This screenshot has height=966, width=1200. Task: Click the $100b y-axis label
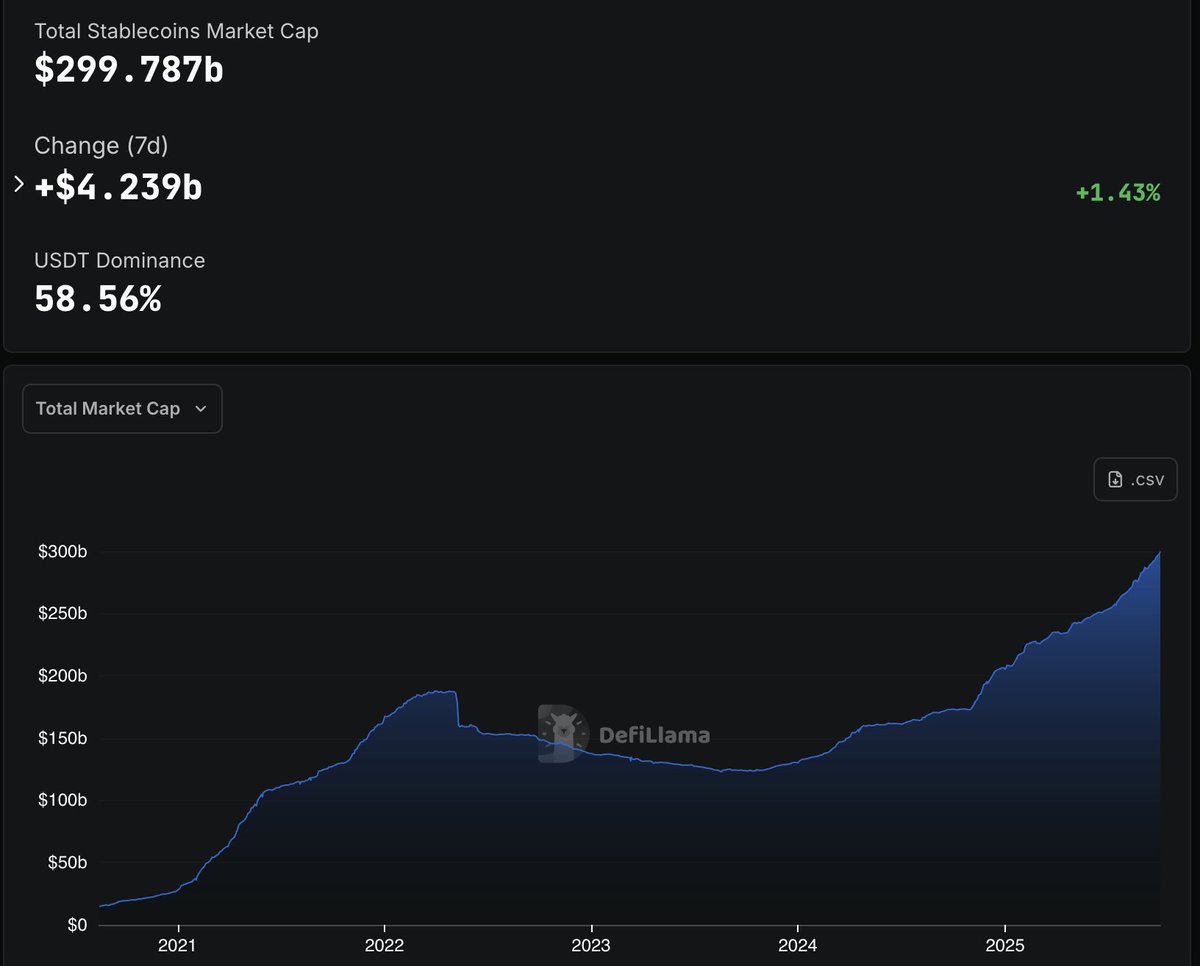[x=63, y=800]
